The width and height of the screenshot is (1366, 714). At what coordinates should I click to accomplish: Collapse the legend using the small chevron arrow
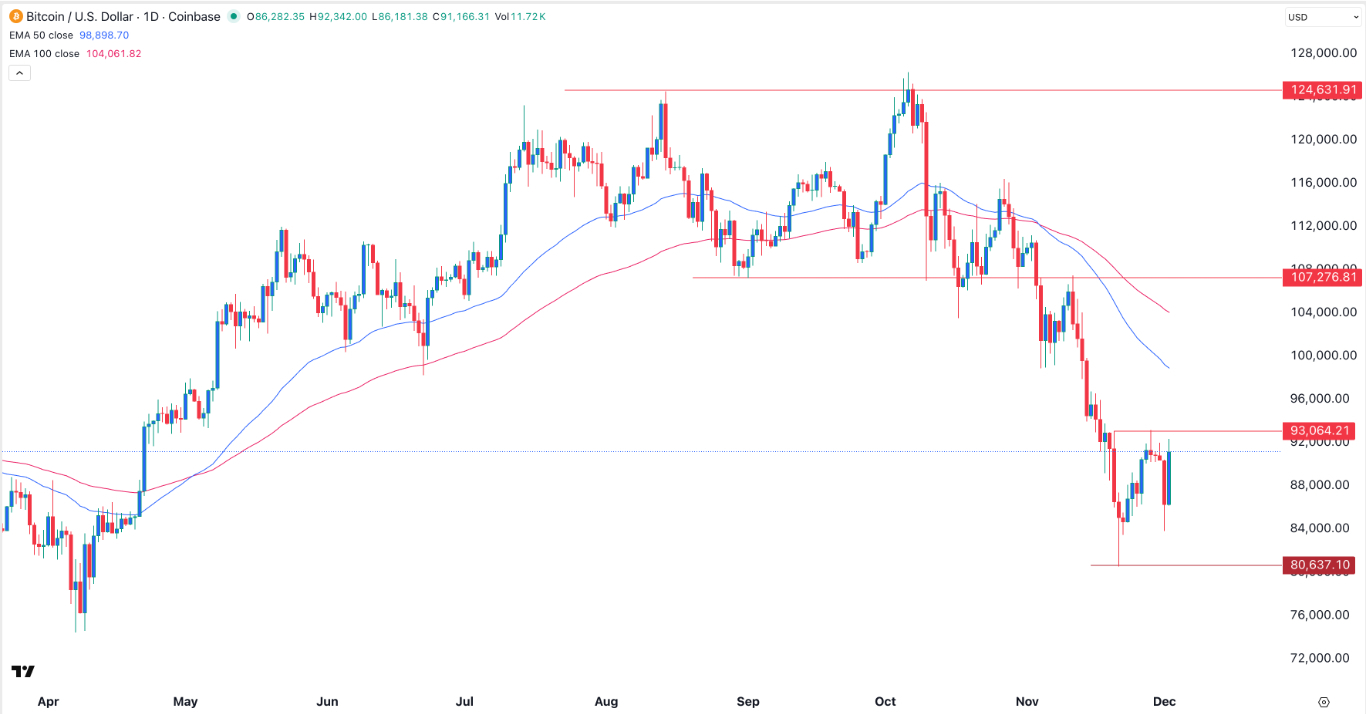point(19,72)
